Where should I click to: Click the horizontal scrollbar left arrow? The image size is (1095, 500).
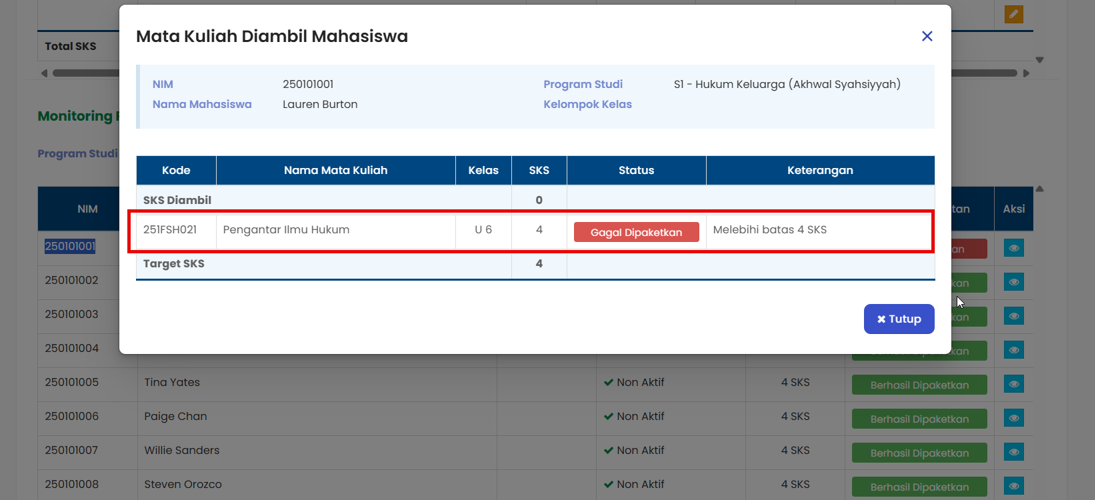click(x=44, y=73)
